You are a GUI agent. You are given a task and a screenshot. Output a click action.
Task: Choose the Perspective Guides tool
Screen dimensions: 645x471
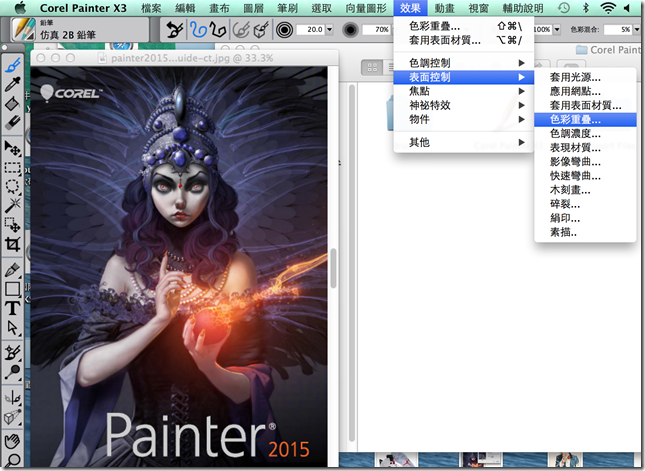coord(12,416)
